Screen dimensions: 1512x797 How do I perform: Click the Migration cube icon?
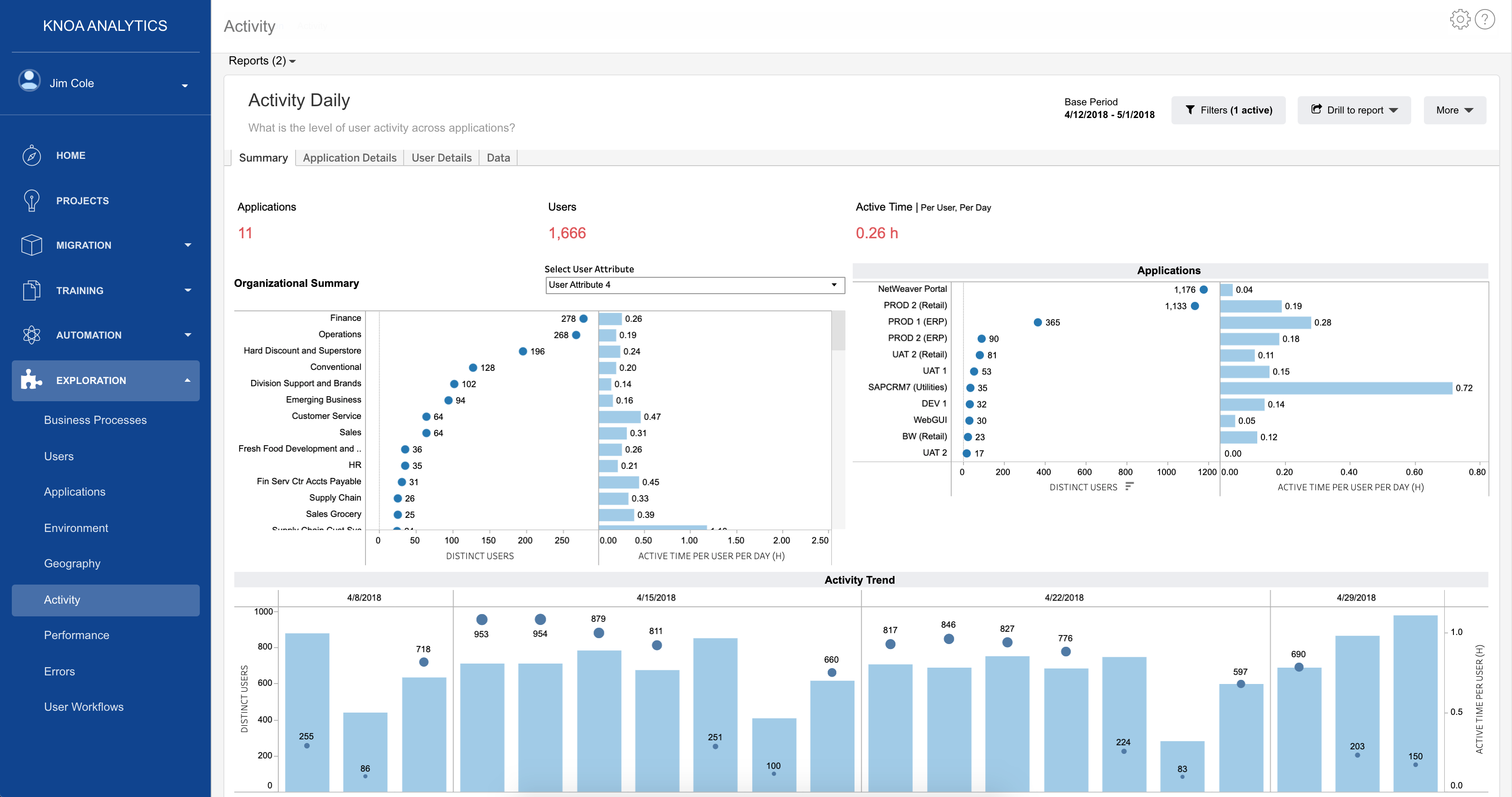click(31, 246)
